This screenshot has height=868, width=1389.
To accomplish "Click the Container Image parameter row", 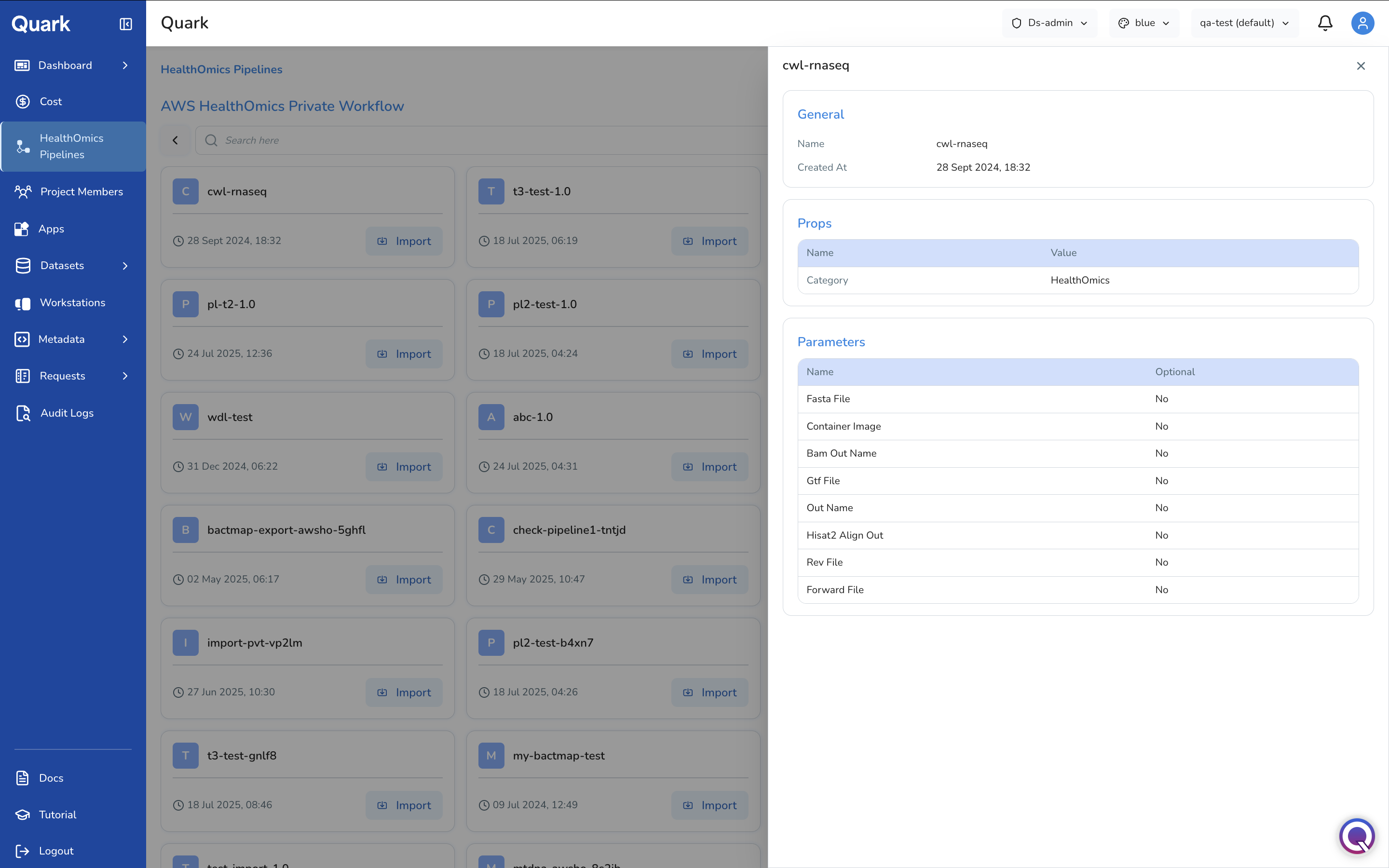I will 1078,427.
